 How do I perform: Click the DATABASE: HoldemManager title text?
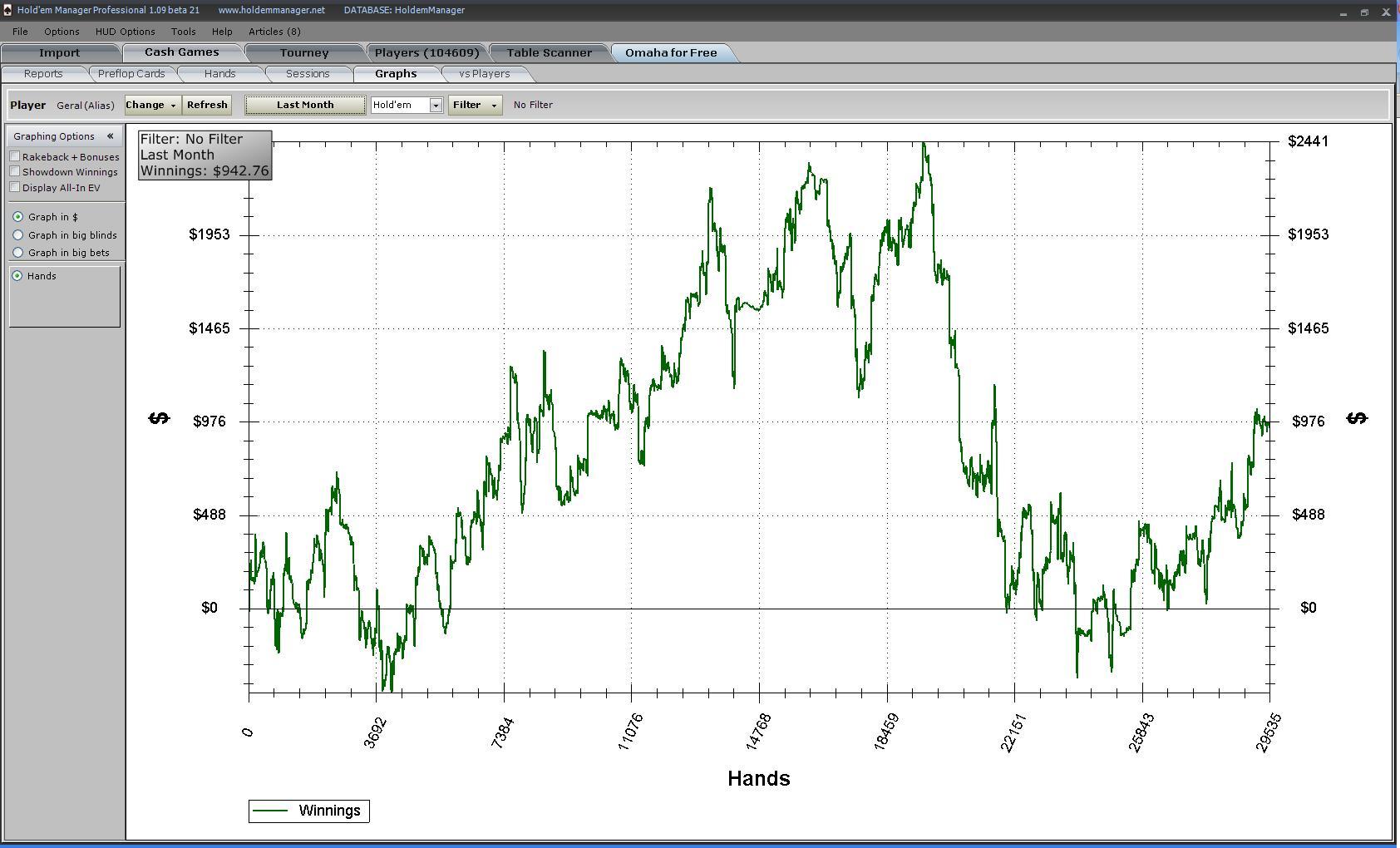[404, 10]
